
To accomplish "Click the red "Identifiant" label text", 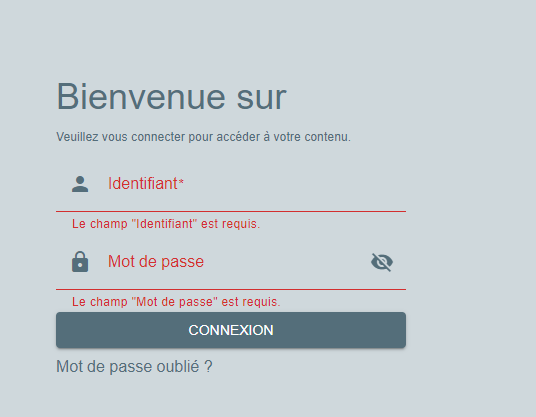I will [143, 184].
